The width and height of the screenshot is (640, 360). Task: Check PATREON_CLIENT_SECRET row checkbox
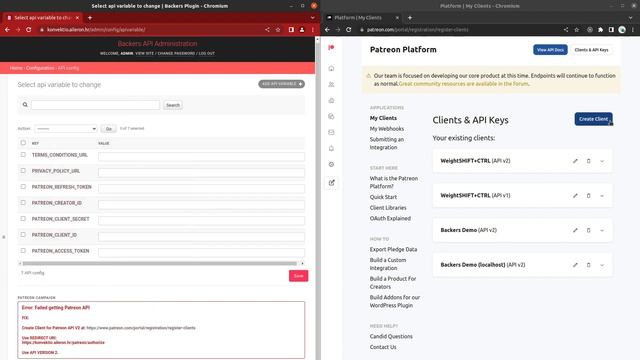23,218
